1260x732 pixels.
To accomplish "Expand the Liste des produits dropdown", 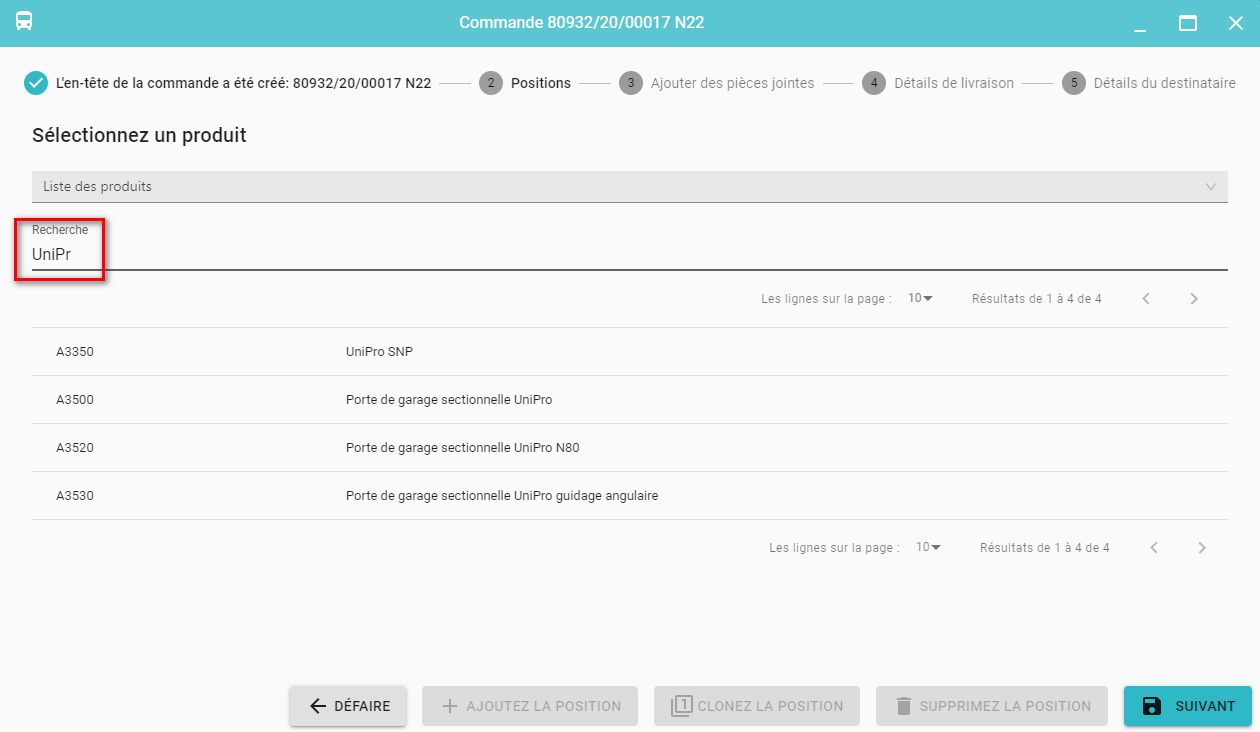I will (629, 187).
